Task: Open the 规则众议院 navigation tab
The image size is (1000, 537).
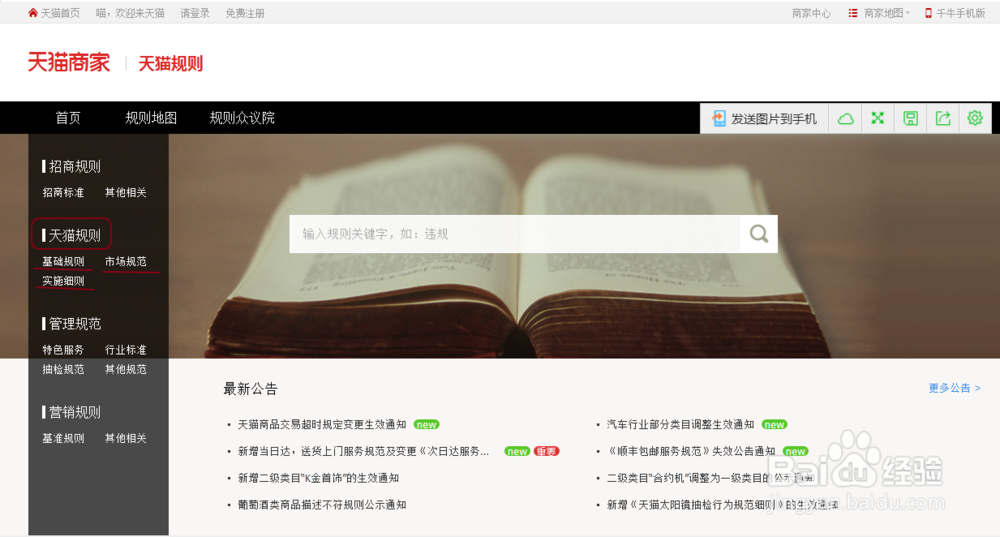Action: 242,118
